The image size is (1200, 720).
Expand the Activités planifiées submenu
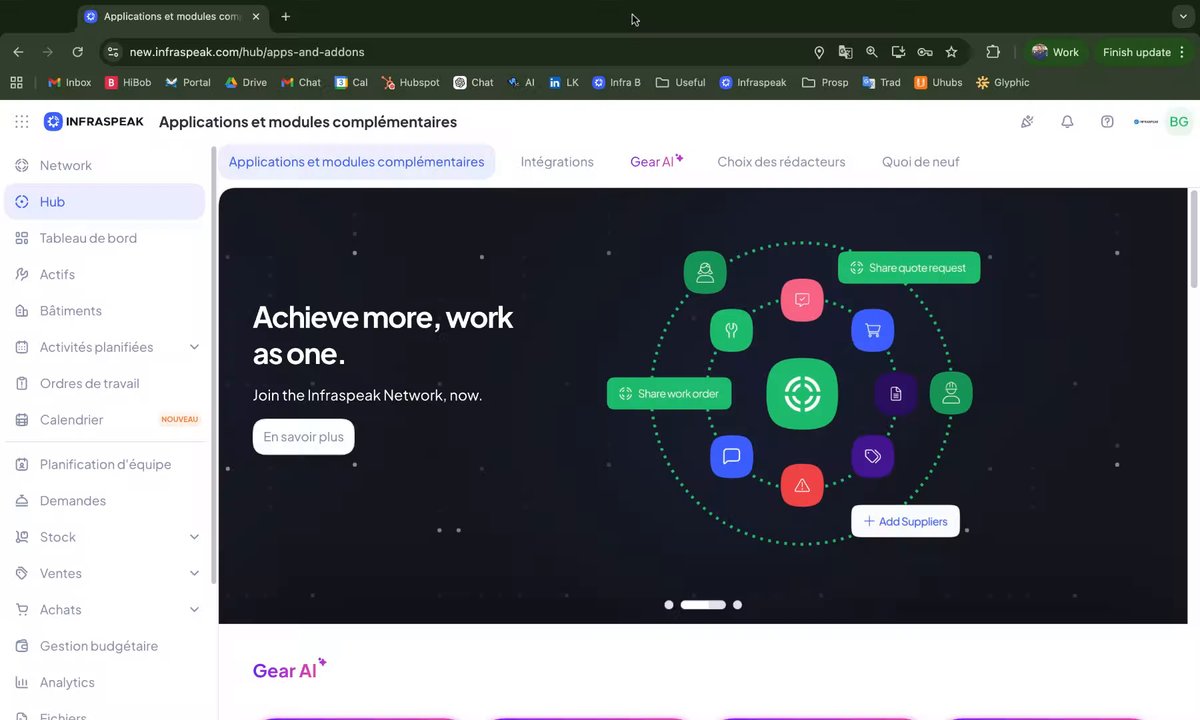(194, 347)
